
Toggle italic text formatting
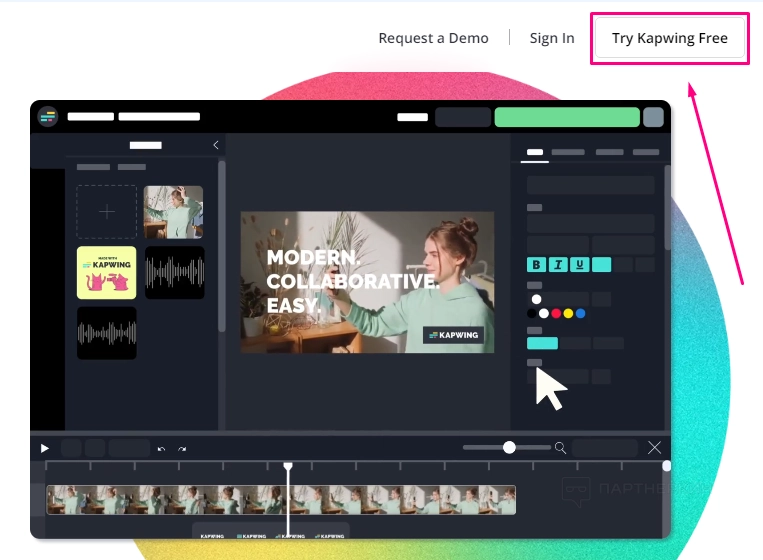click(x=558, y=265)
